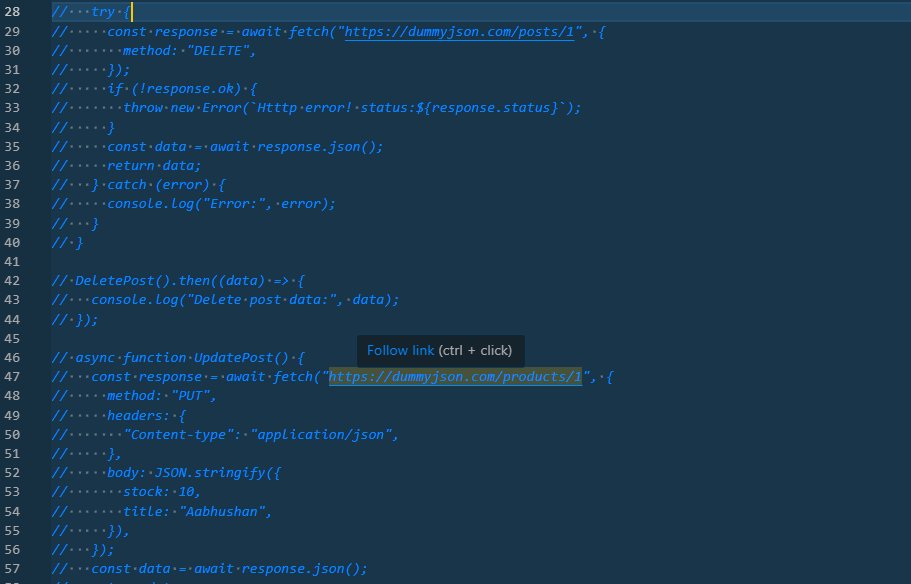Click 'catch (error)' text

pos(158,185)
